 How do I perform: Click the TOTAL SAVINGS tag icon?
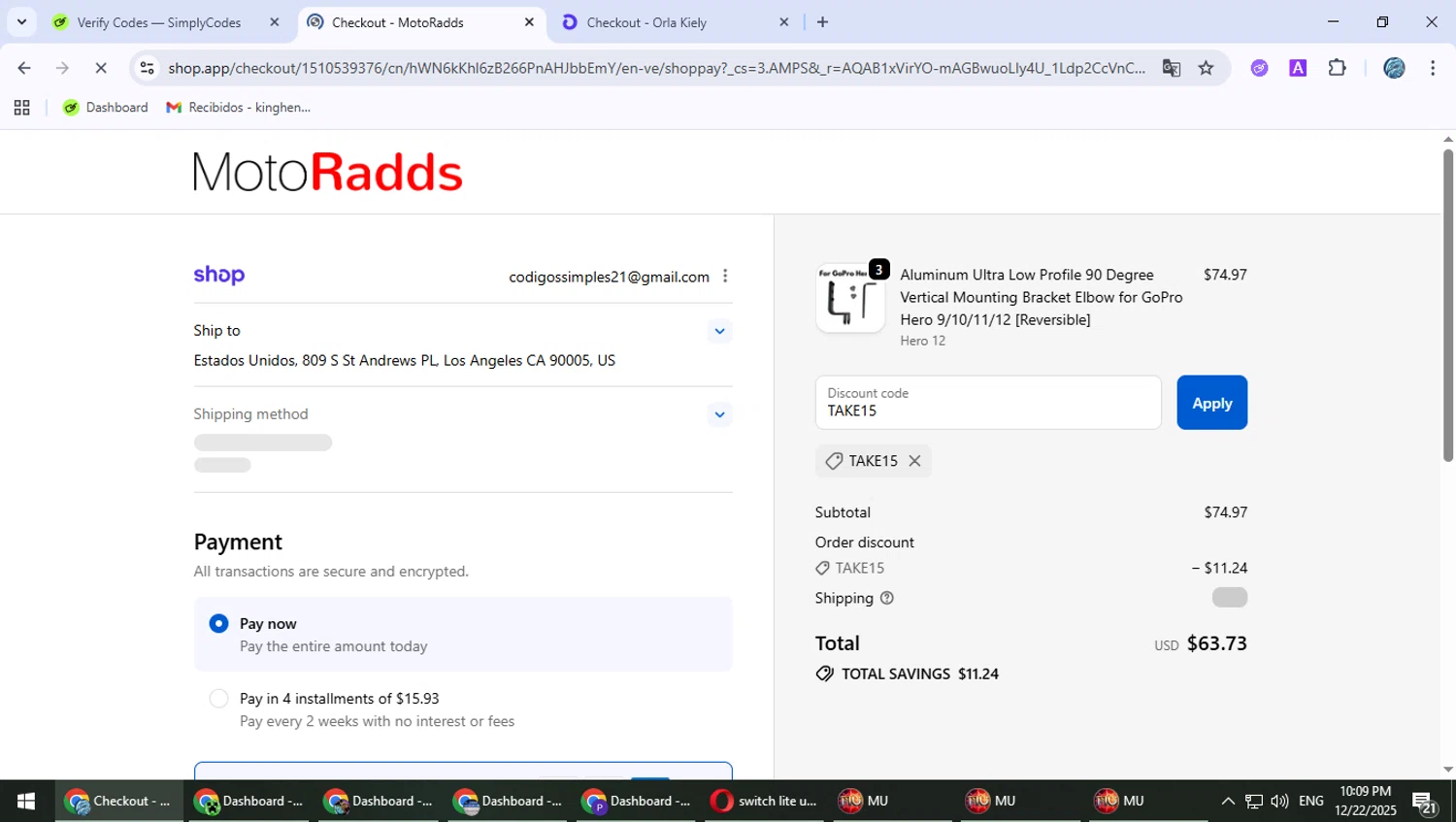825,674
